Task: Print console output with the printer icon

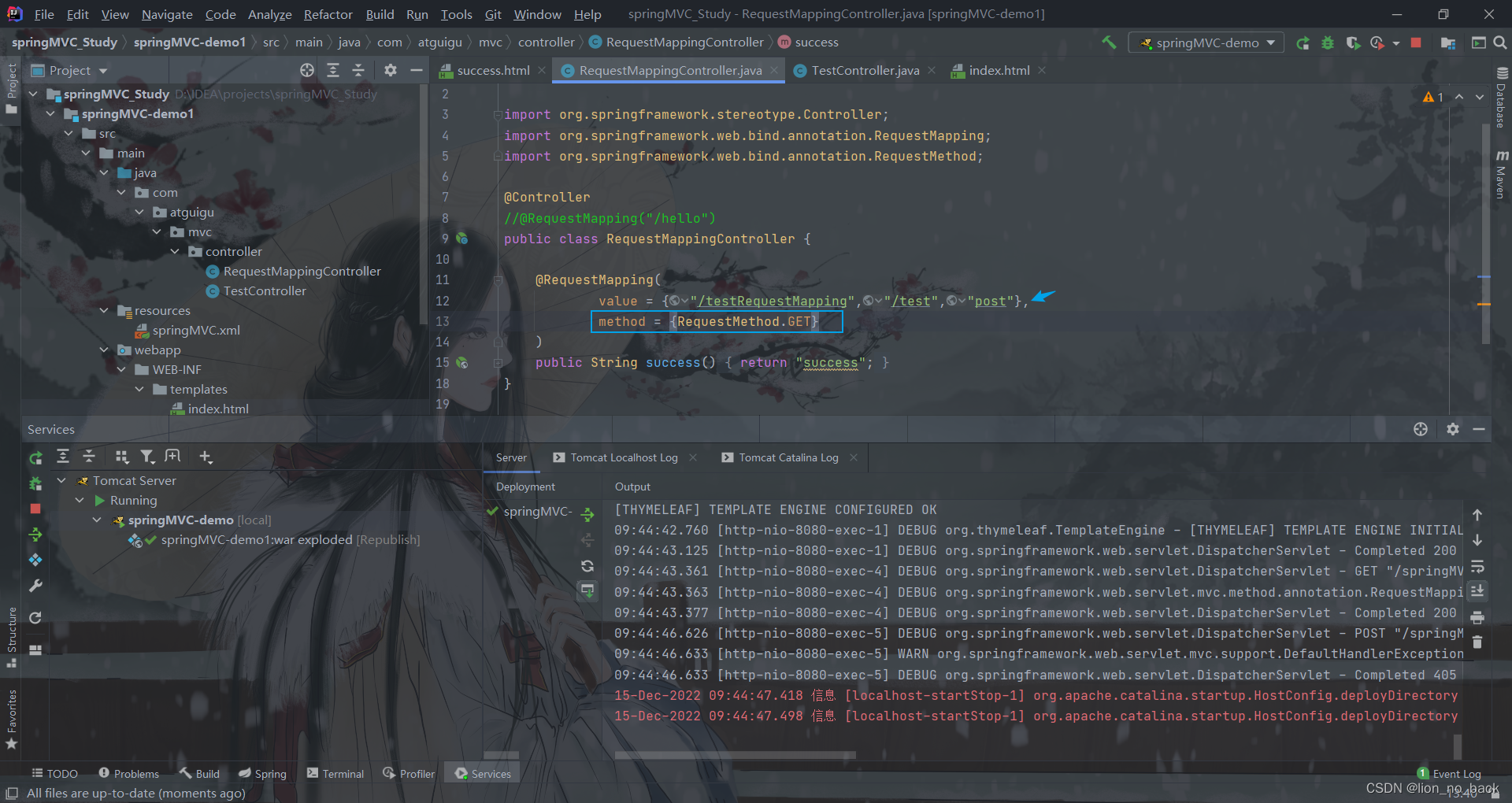Action: coord(1477,617)
